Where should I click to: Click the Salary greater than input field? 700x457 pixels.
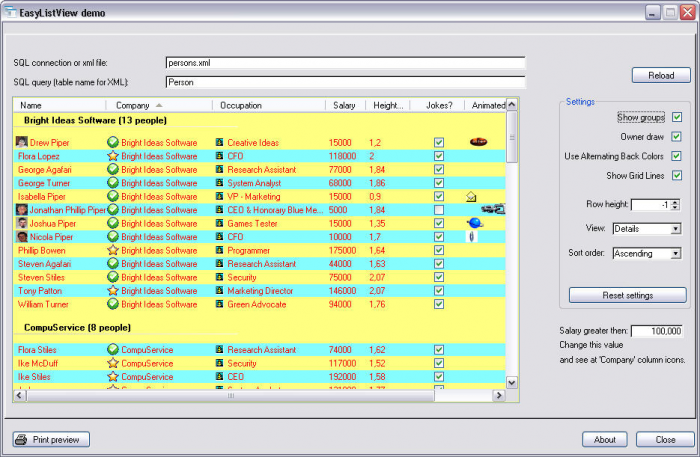pos(656,331)
